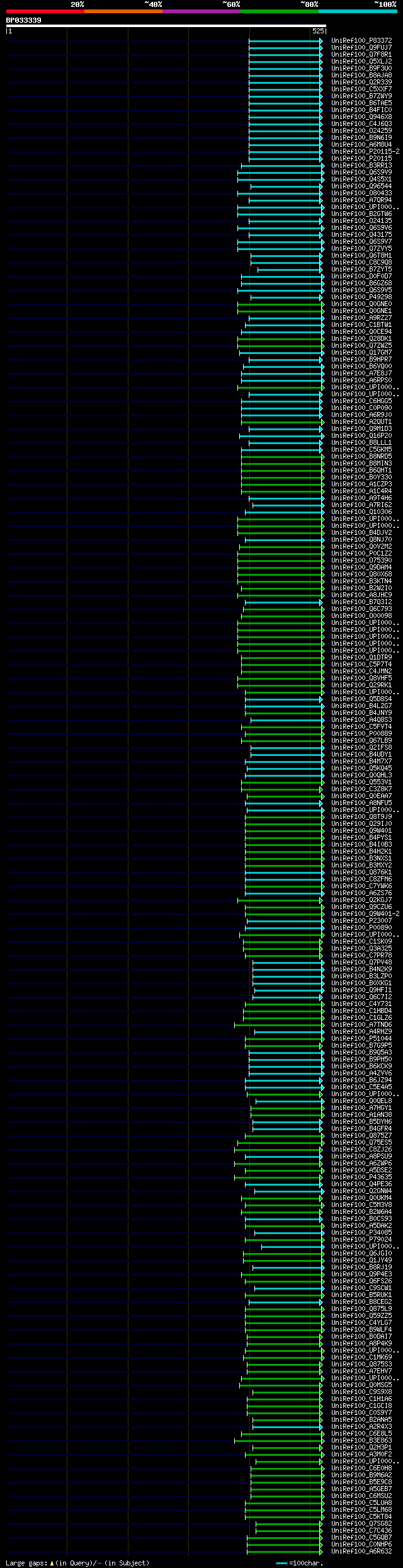Viewport: 403px width, 1568px height.
Task: Select hit label UniRef100_B2GTW6
Action: (x=361, y=214)
